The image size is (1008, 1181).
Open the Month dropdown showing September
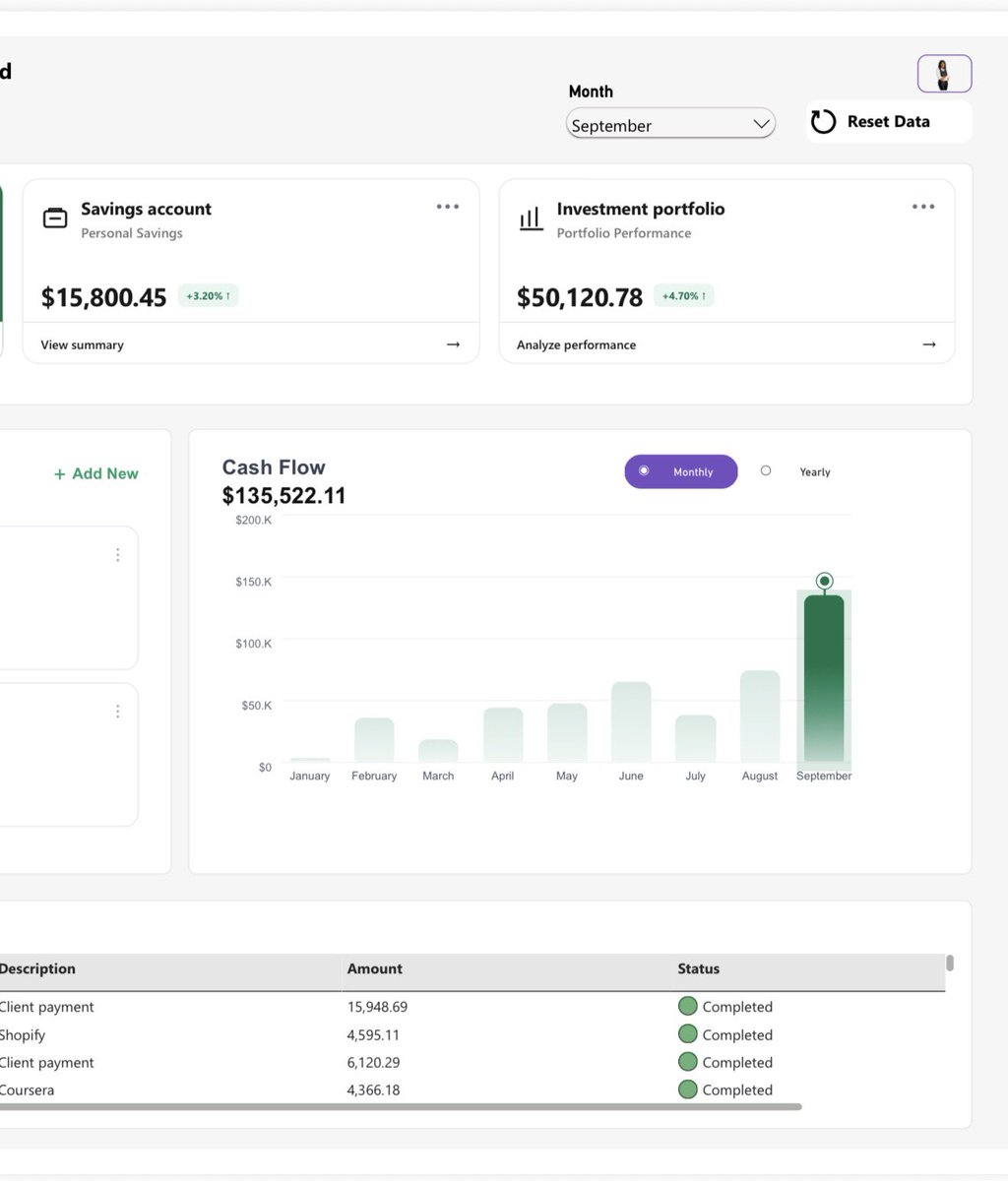(670, 124)
